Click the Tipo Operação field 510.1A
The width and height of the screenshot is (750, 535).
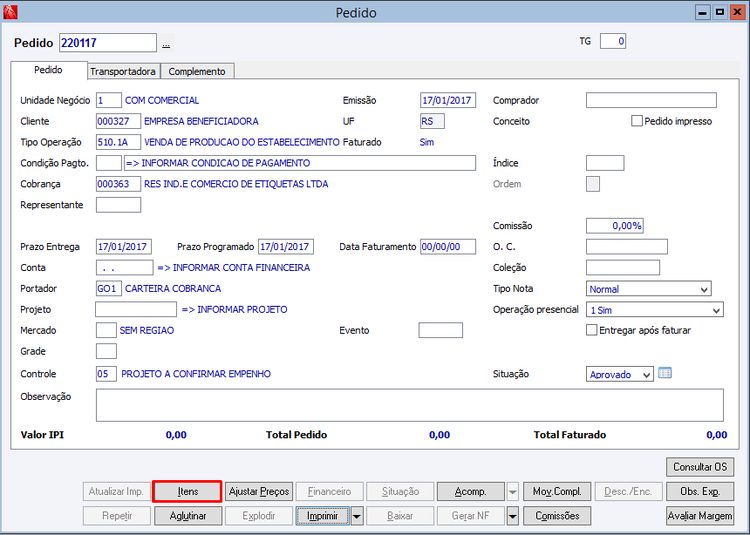point(118,142)
